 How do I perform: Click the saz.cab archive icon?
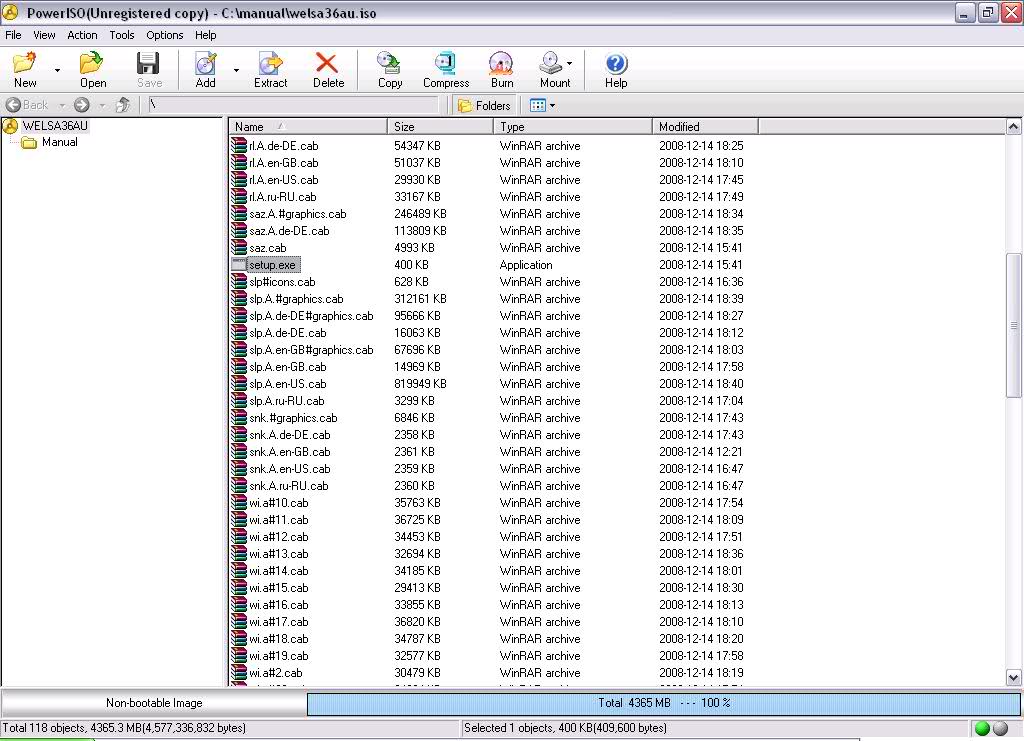click(x=239, y=247)
